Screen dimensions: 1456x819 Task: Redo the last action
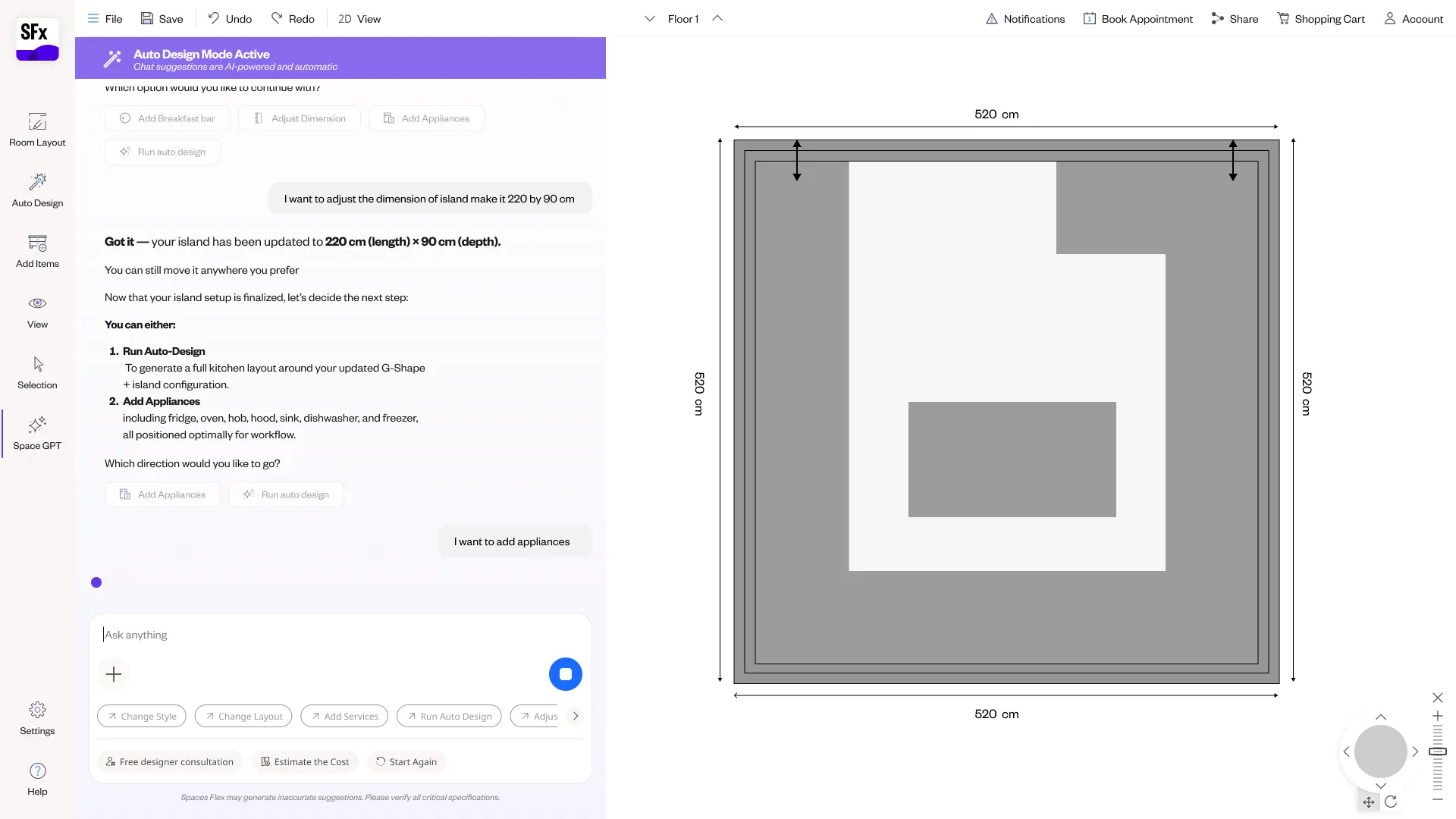293,19
